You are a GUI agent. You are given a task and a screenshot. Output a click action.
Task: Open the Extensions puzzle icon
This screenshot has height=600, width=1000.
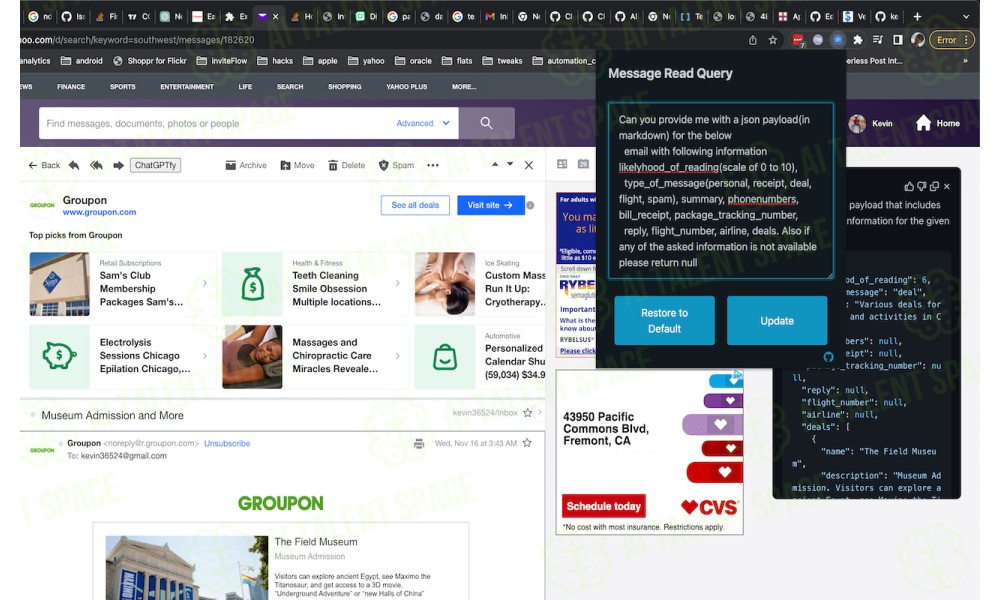click(858, 40)
